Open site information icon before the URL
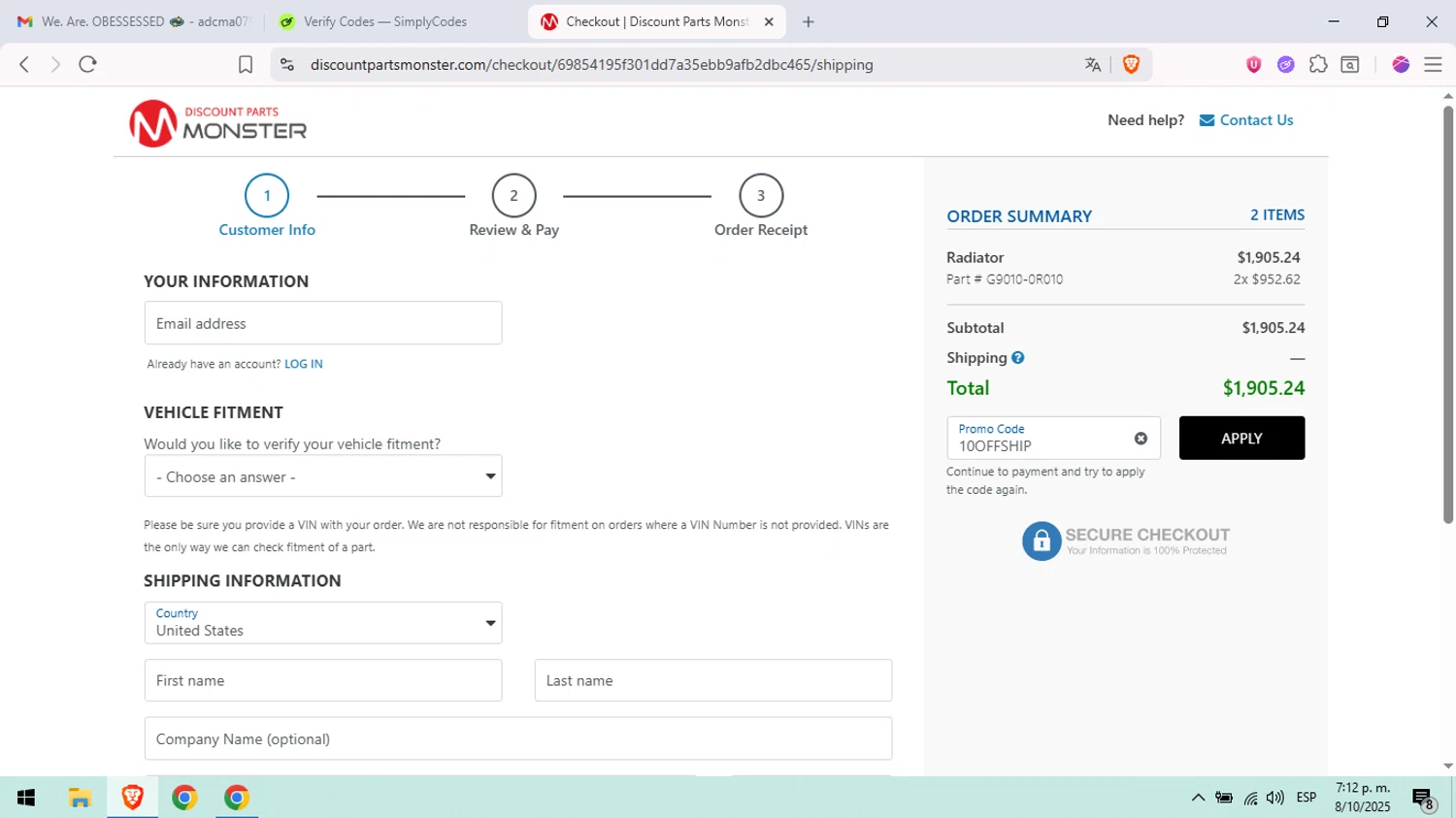This screenshot has height=818, width=1456. [286, 64]
